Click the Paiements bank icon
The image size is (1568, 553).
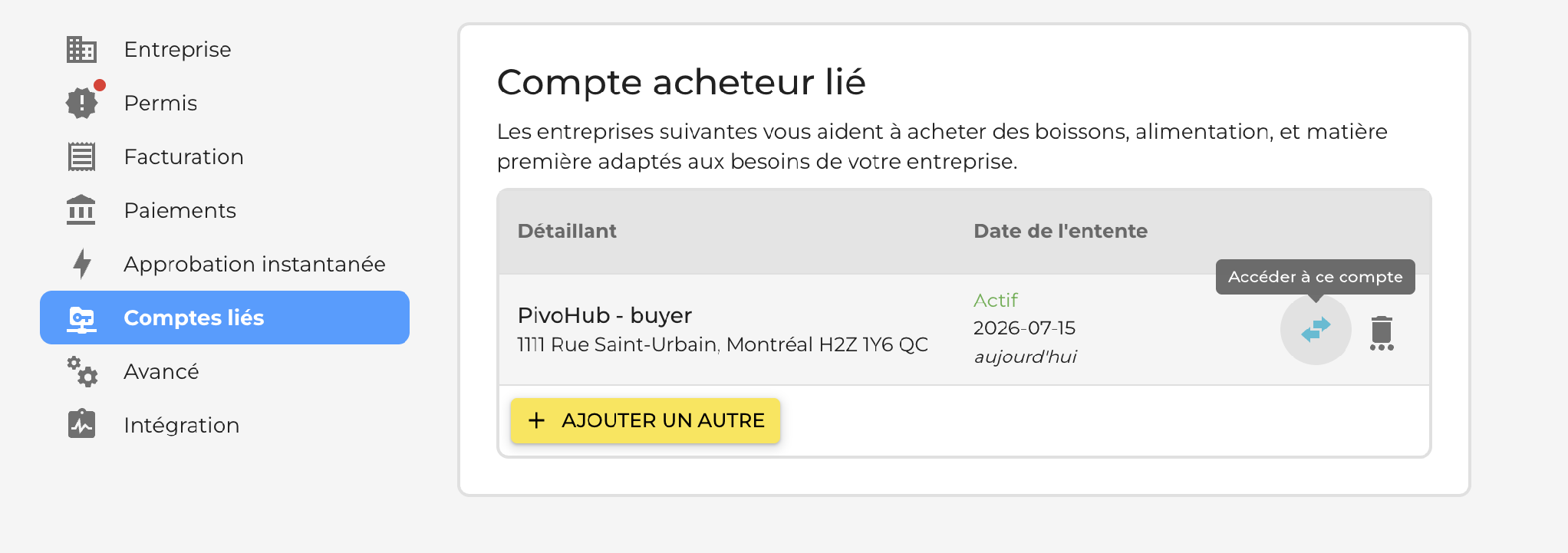[81, 210]
